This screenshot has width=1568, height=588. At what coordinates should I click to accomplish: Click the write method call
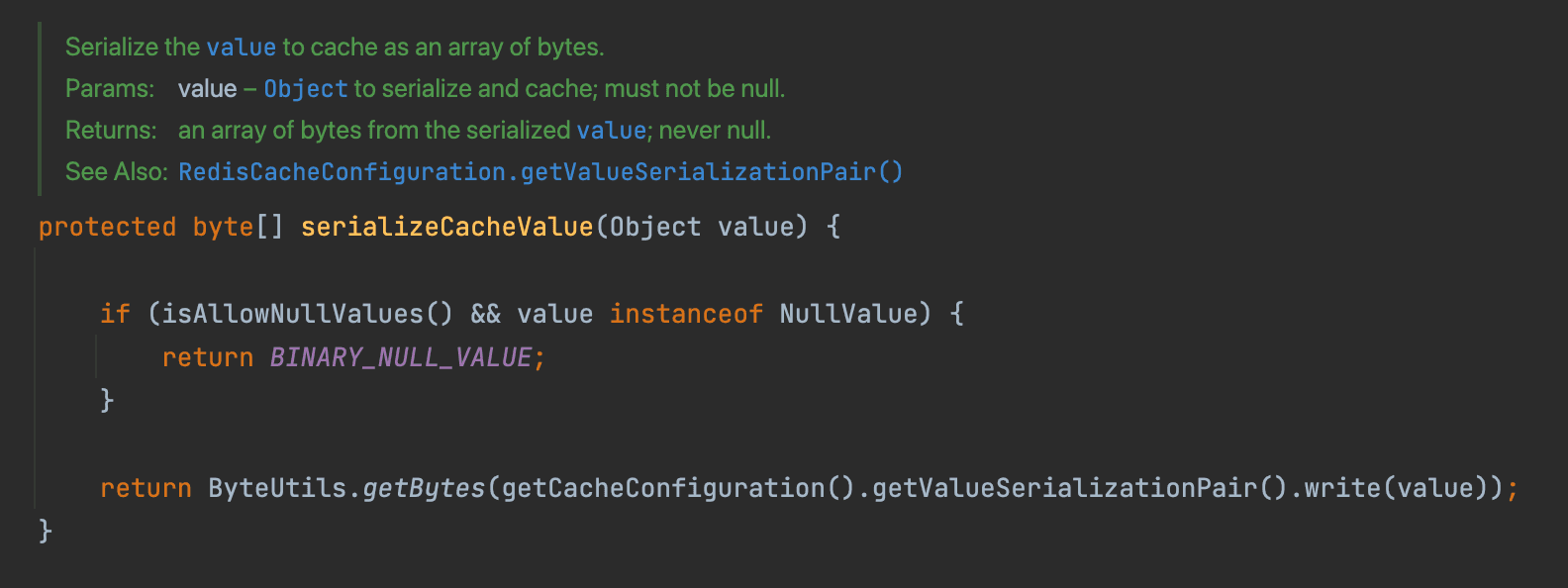click(1341, 489)
